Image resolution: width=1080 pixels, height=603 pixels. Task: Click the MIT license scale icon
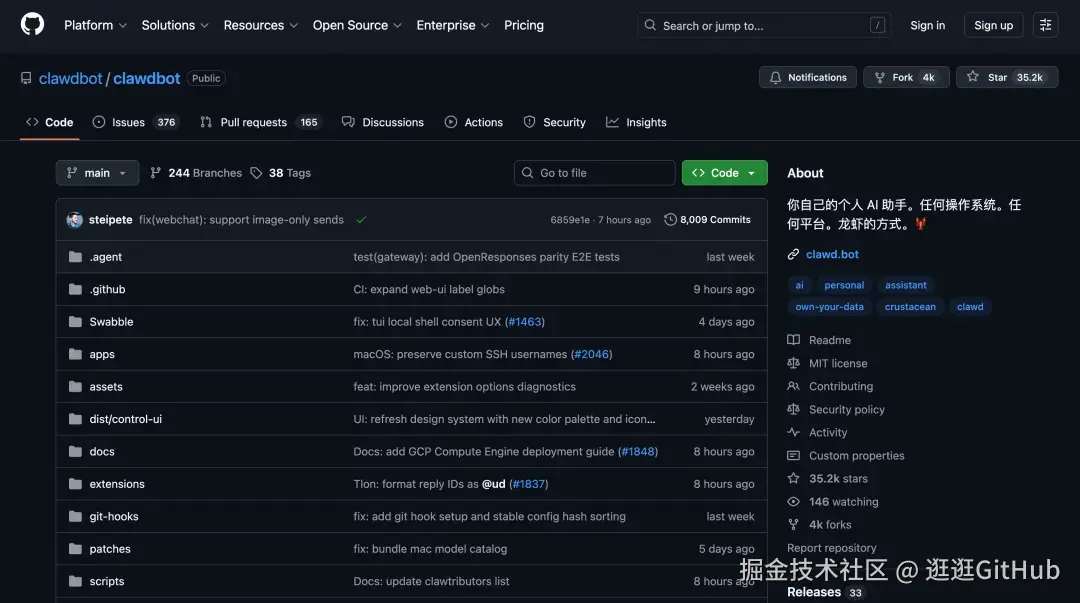pyautogui.click(x=793, y=363)
